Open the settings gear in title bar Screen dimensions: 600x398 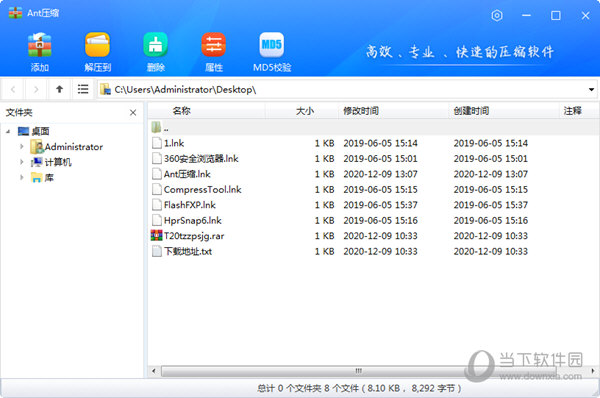(497, 15)
